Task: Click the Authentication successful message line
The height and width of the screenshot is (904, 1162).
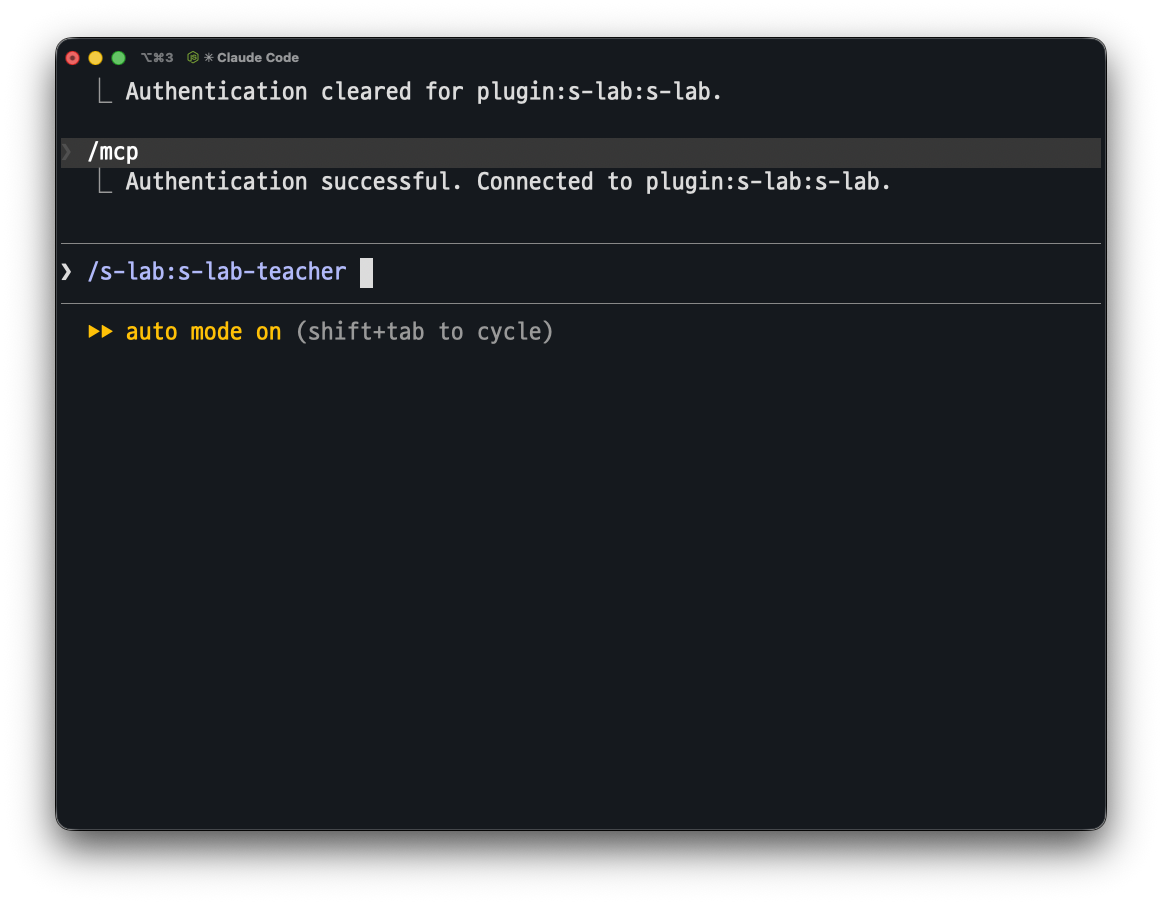Action: point(508,182)
